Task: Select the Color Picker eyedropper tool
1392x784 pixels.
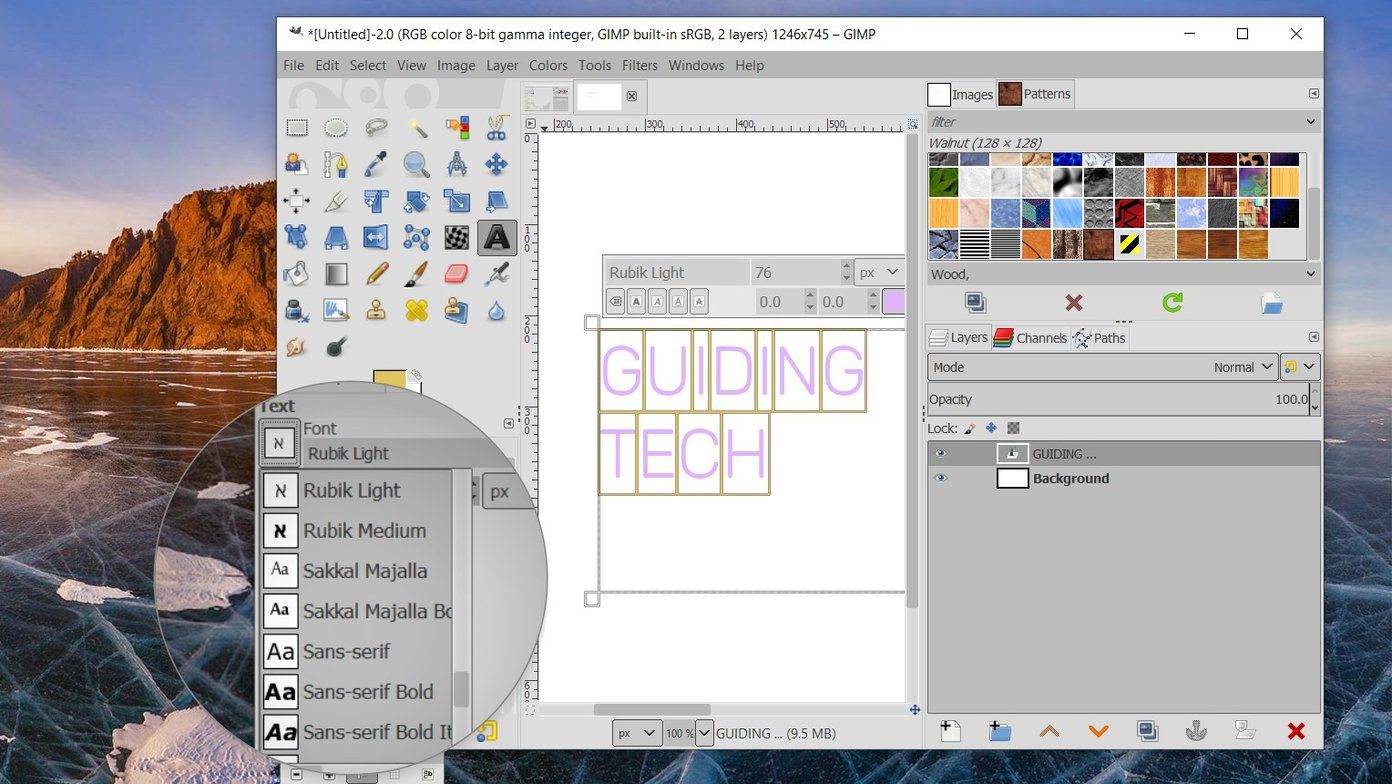Action: pyautogui.click(x=377, y=164)
